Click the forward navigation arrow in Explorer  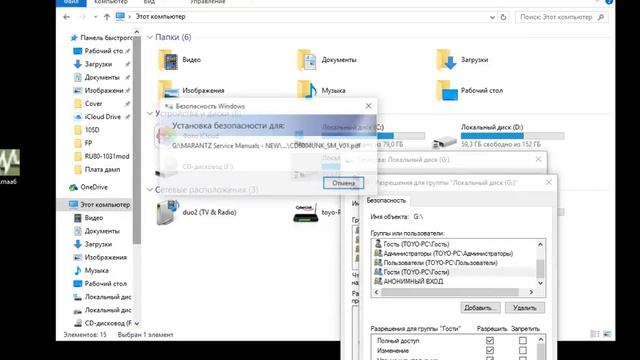[x=82, y=17]
